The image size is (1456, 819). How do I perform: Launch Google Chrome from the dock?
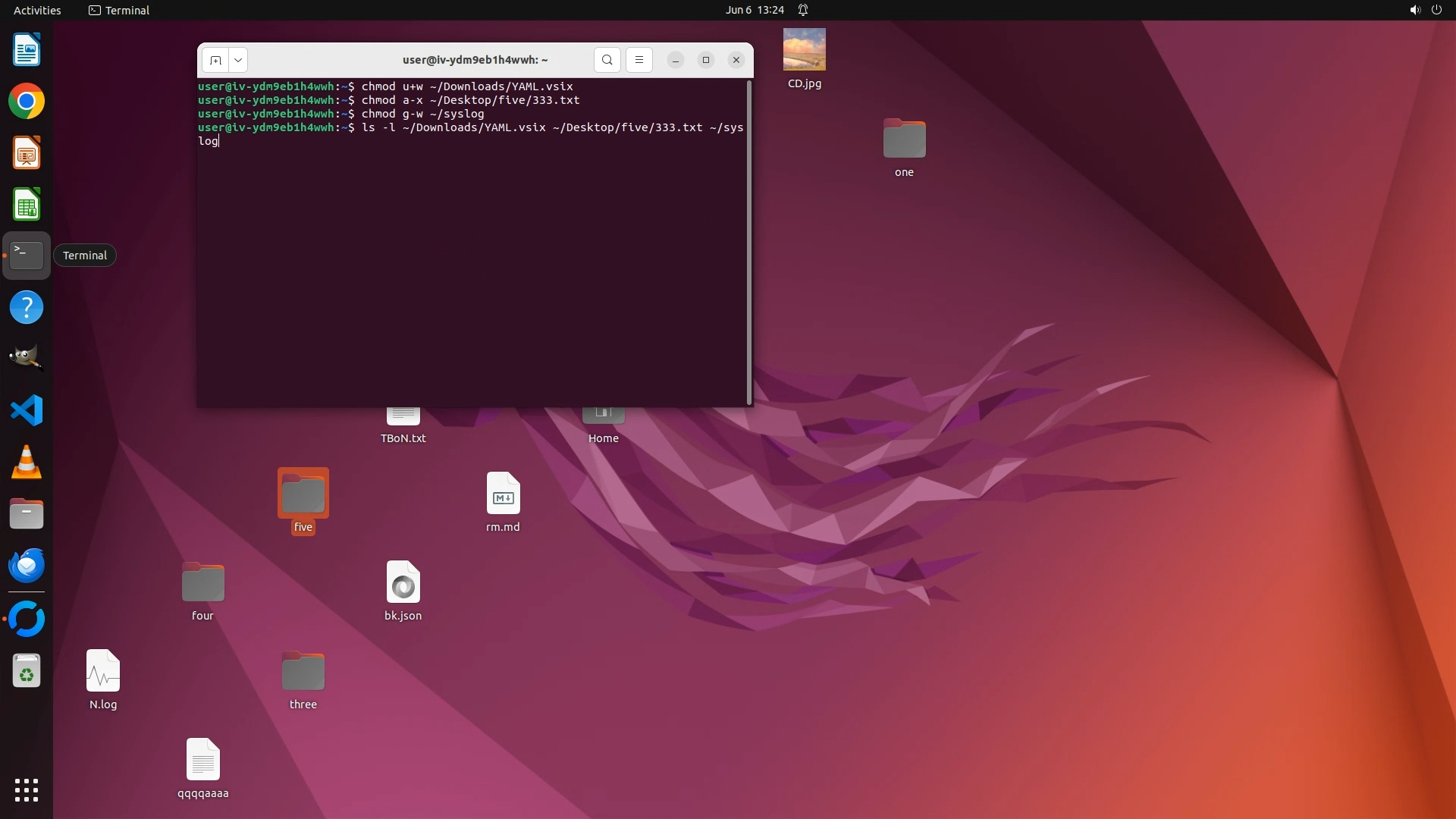pyautogui.click(x=27, y=102)
